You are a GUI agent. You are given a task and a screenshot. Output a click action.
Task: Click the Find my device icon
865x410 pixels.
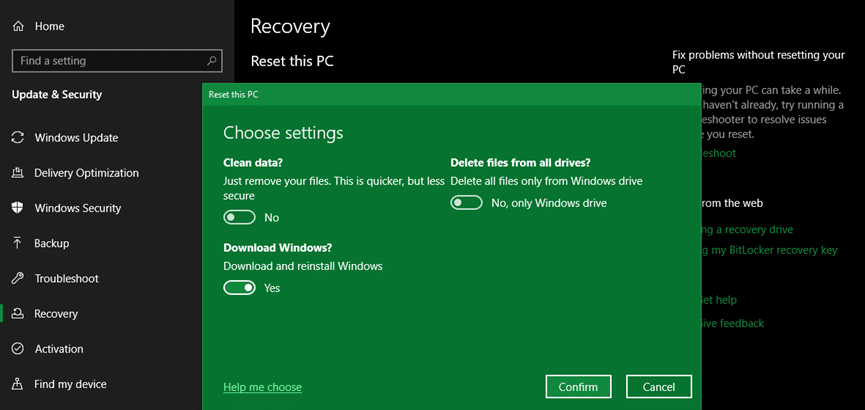18,384
